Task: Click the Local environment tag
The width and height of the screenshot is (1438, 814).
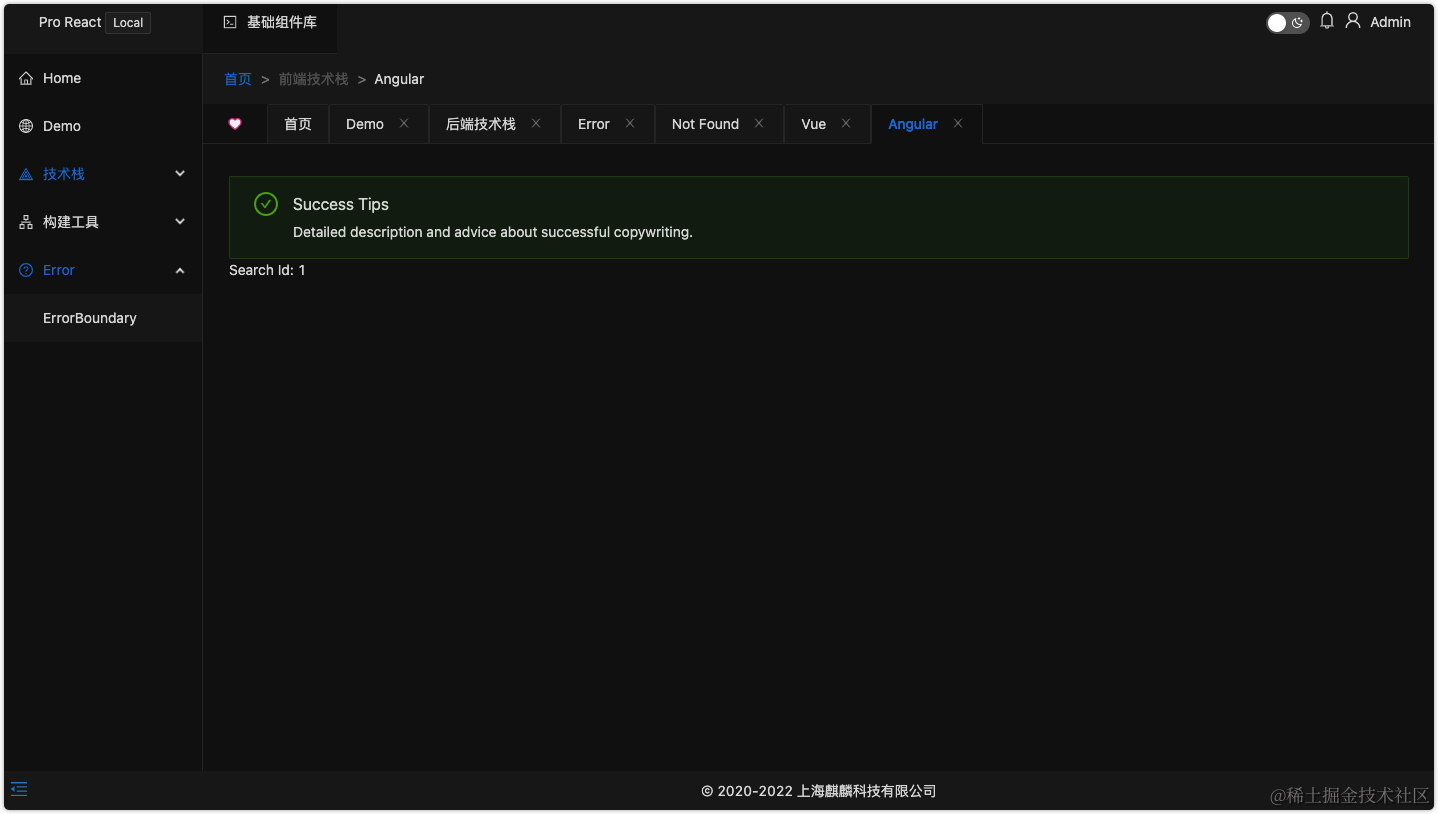Action: 128,22
